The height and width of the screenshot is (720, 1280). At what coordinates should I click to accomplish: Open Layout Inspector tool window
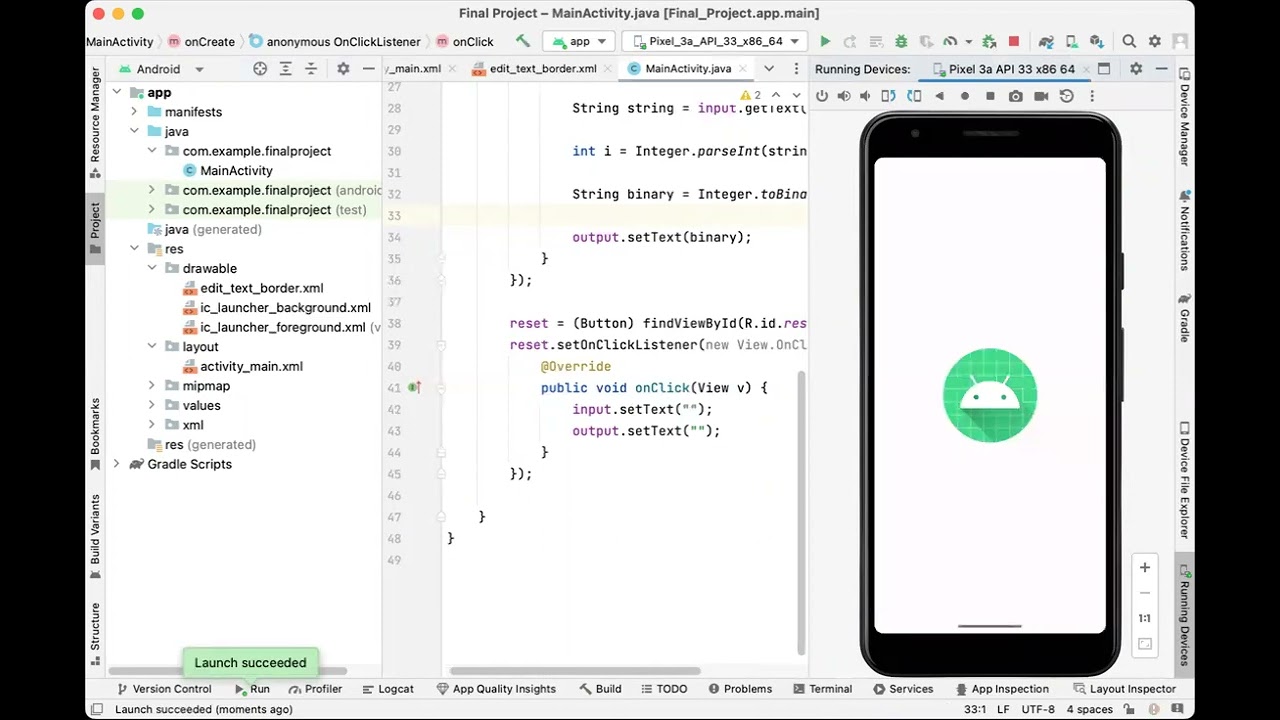1124,689
